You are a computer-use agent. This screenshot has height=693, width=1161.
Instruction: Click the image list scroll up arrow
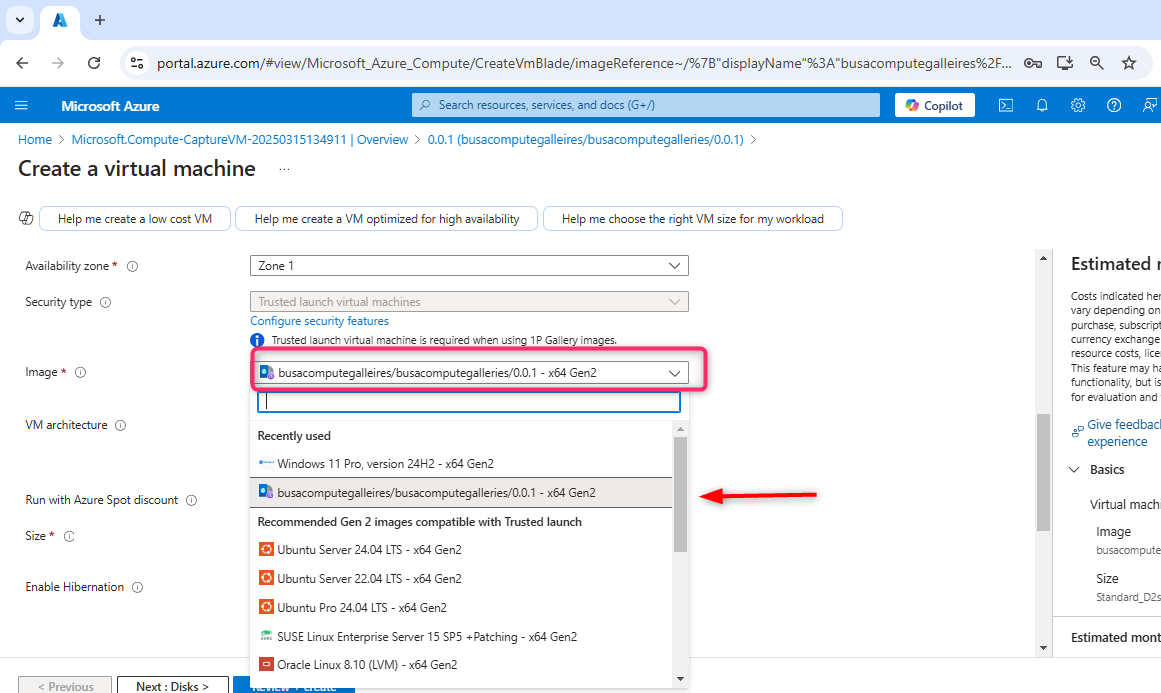pos(680,429)
